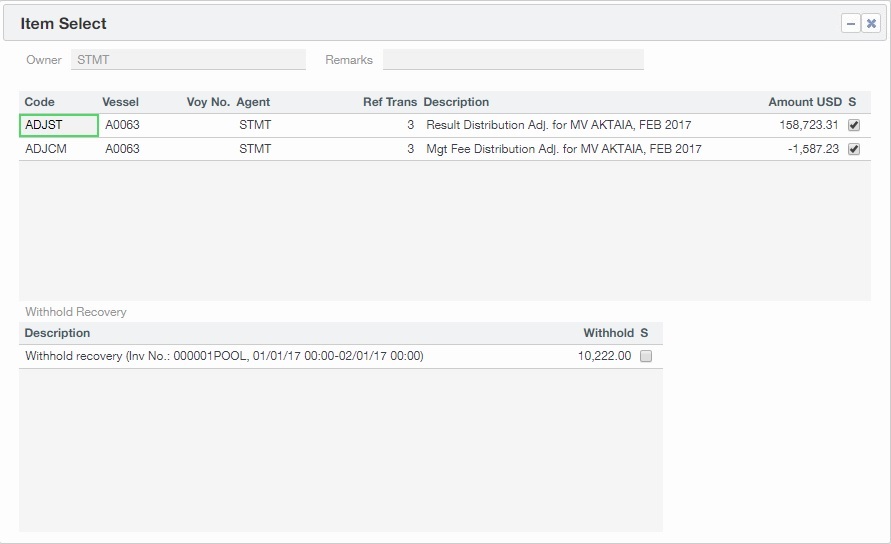Click the Withhold Recovery section label
Screen dimensions: 891x544
(76, 312)
